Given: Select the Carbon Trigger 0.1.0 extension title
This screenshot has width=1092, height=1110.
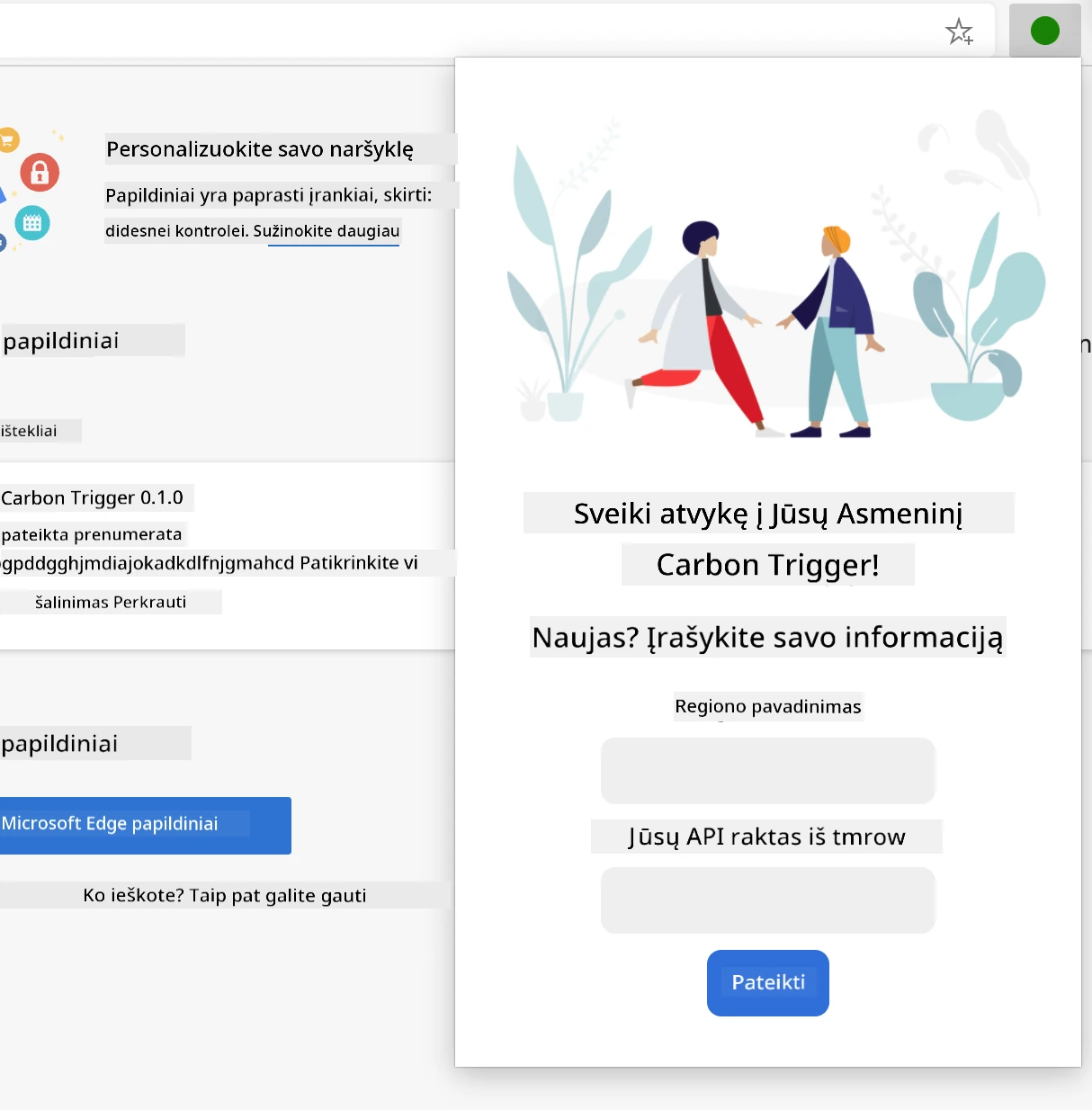Looking at the screenshot, I should click(93, 497).
